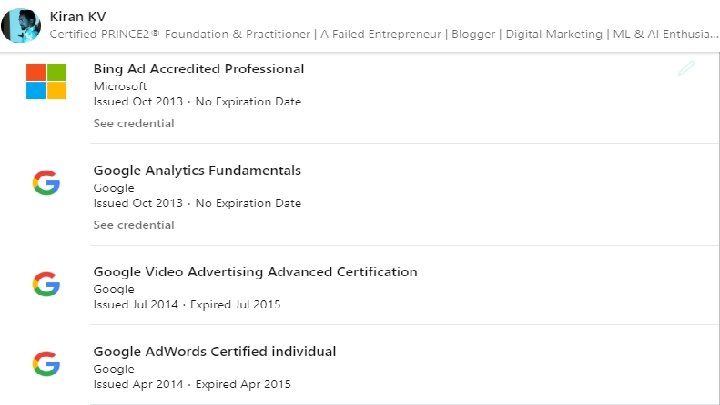
Task: Select Google company name under Video Advertising
Action: (114, 288)
